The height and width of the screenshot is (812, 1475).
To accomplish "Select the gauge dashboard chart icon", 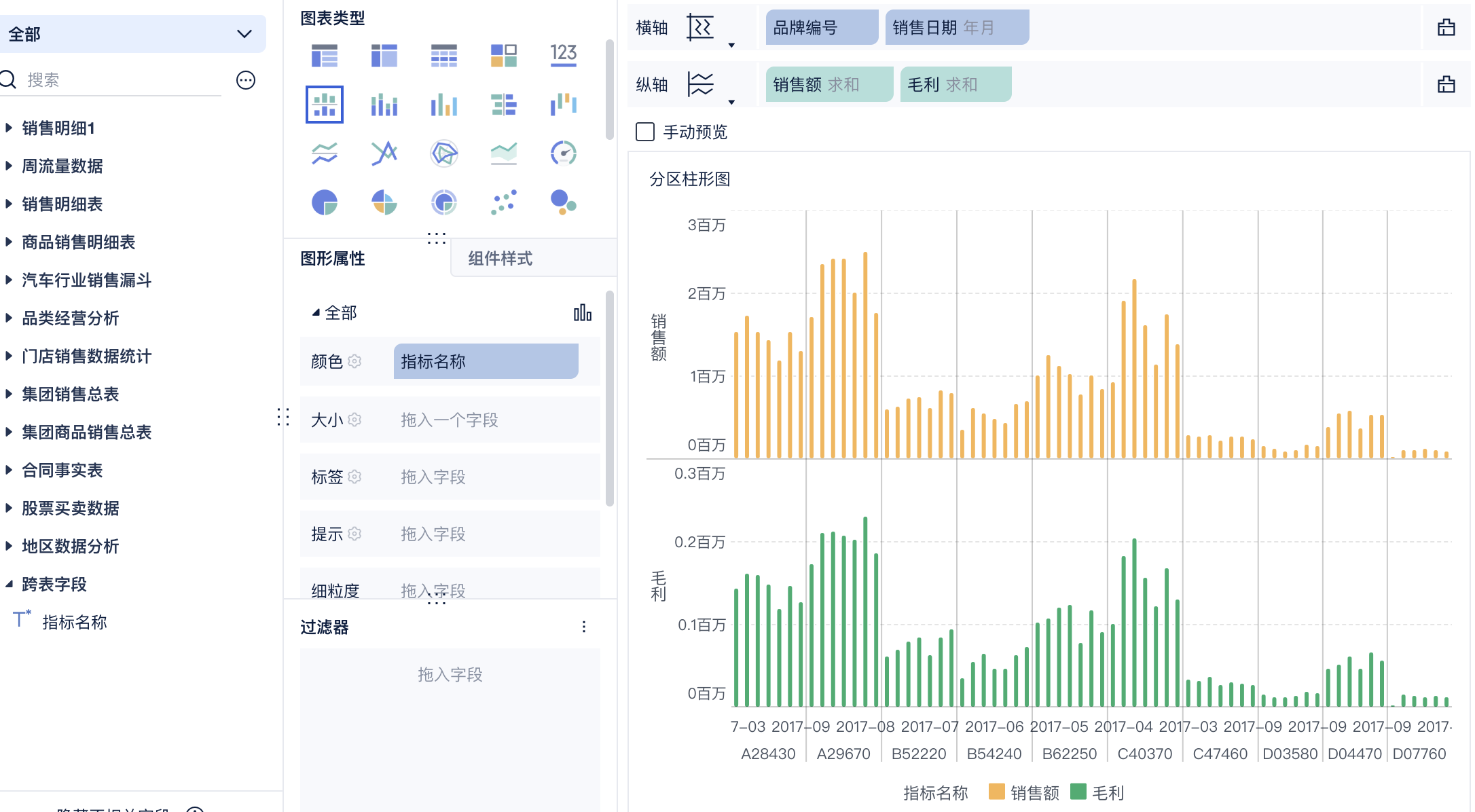I will pyautogui.click(x=563, y=153).
